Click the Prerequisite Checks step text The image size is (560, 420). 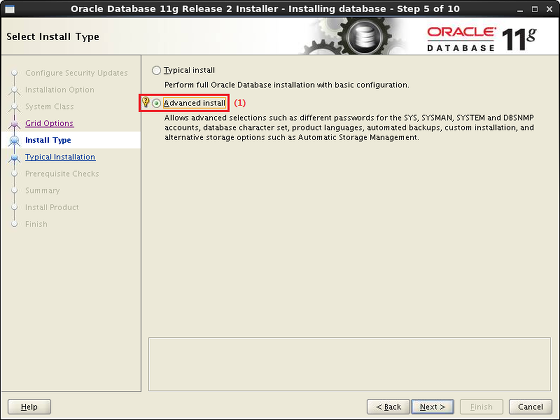click(x=62, y=174)
